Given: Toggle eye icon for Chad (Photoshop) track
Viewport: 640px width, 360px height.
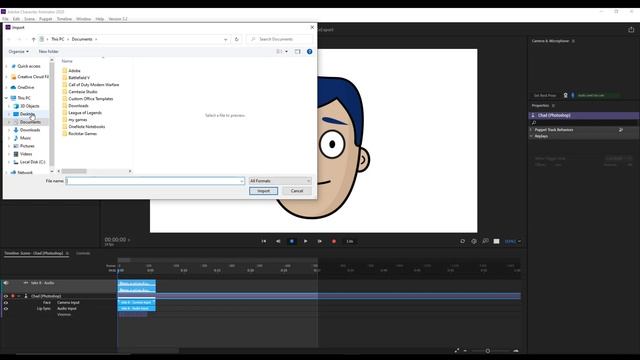Looking at the screenshot, I should coord(6,296).
